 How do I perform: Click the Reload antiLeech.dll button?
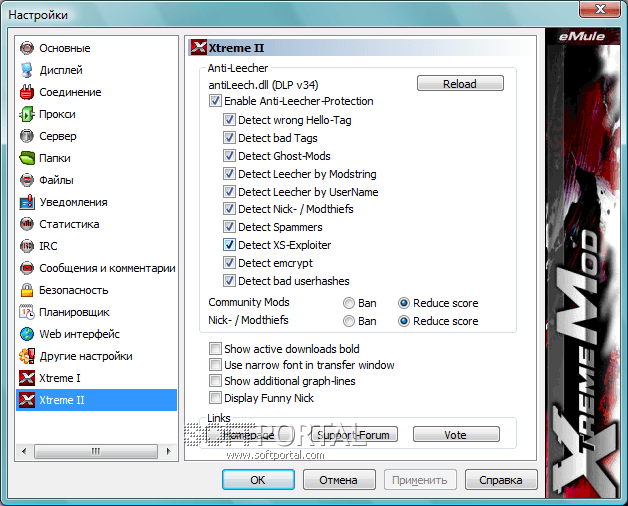point(460,83)
